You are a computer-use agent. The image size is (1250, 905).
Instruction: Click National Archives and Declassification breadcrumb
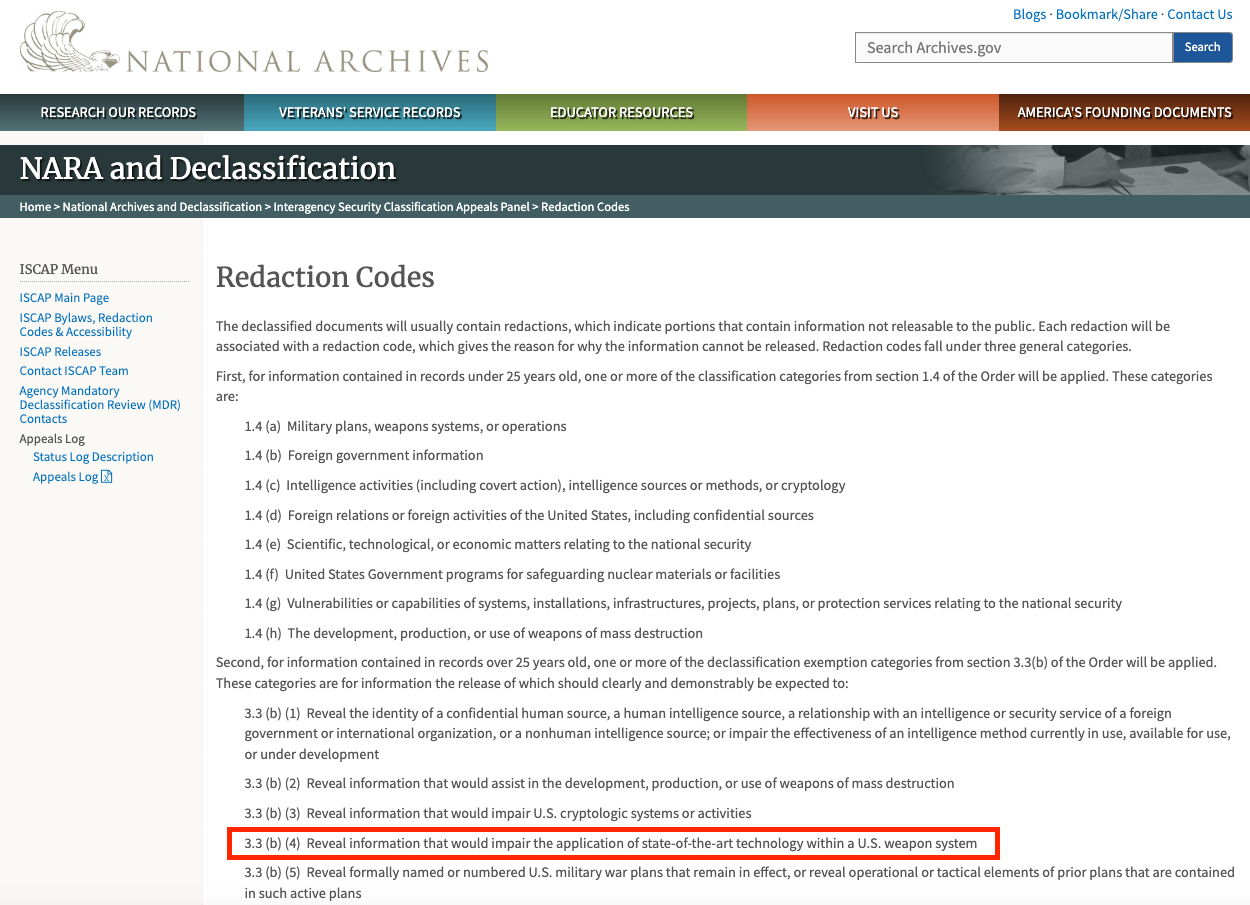tap(162, 207)
